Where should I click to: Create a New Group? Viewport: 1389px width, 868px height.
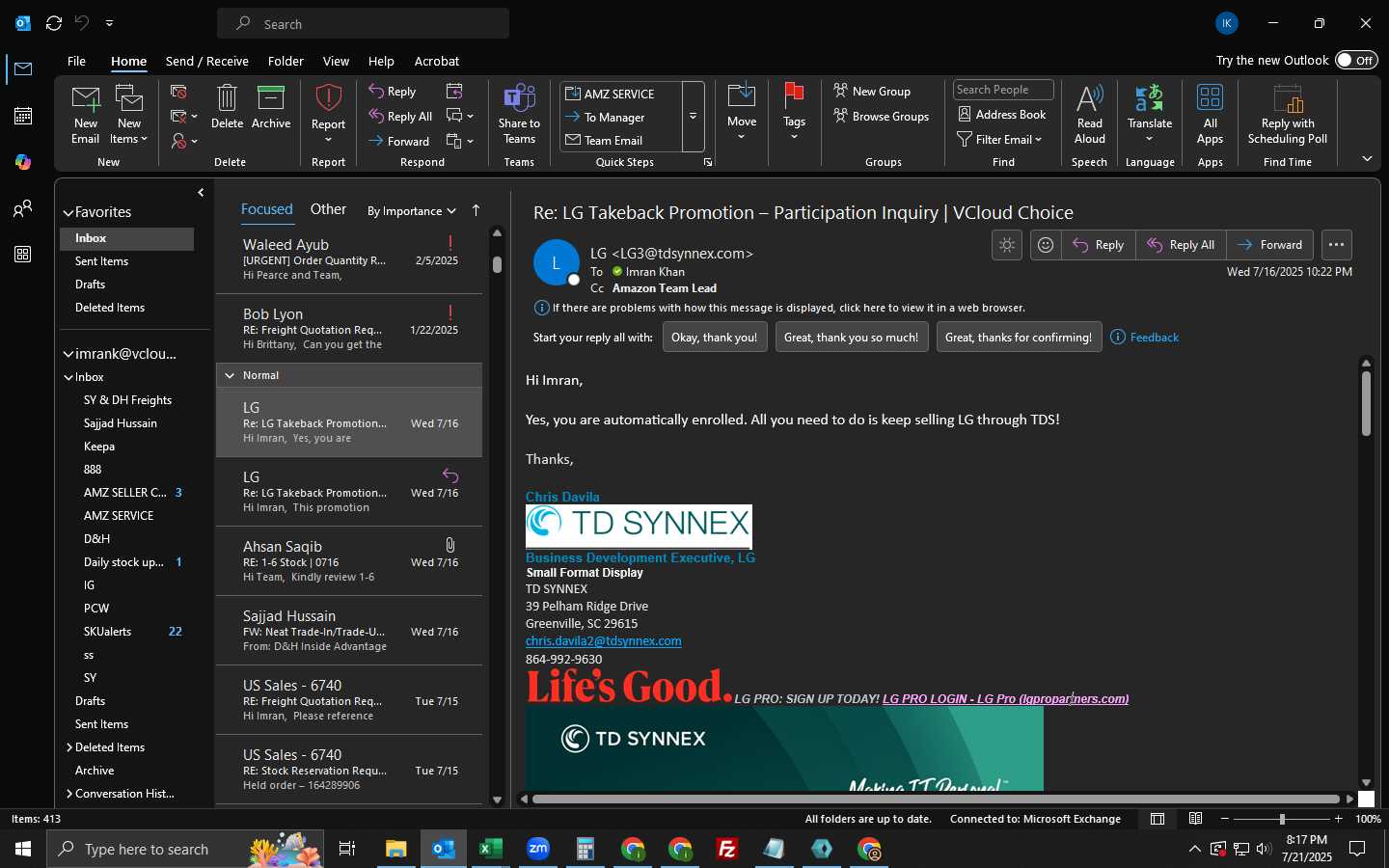(872, 91)
